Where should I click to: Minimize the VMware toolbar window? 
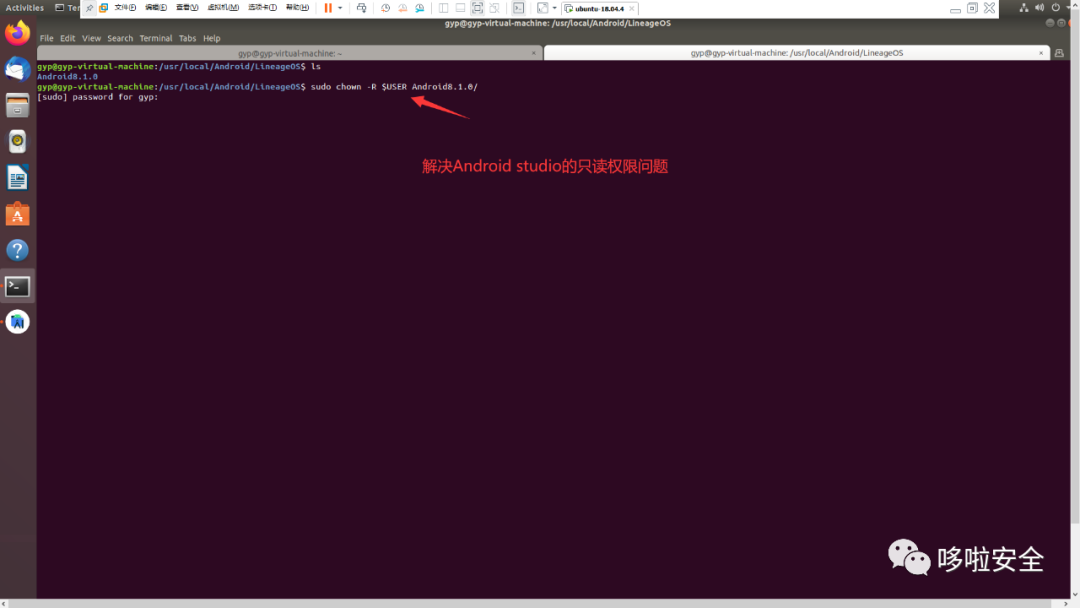pos(955,8)
